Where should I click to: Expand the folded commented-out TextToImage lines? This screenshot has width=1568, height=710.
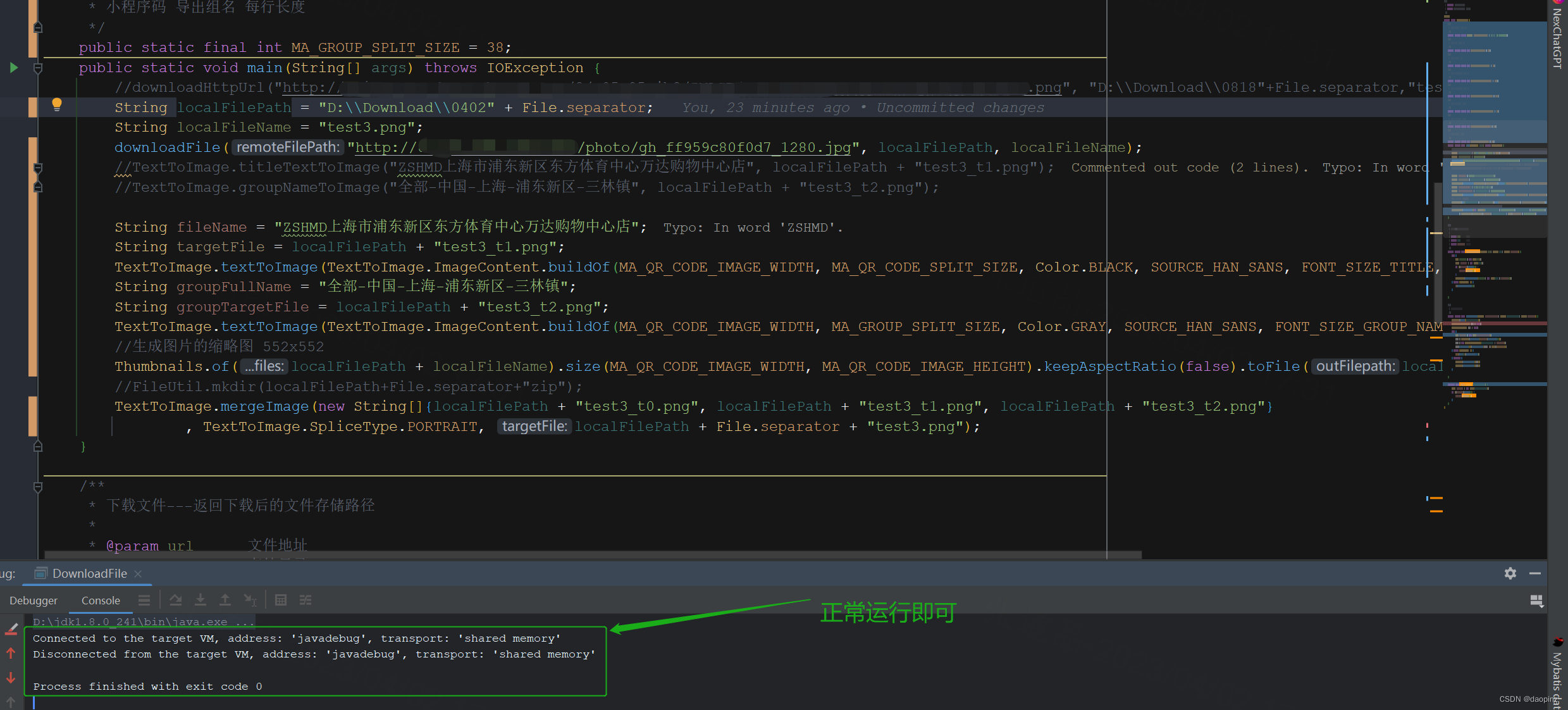click(38, 168)
